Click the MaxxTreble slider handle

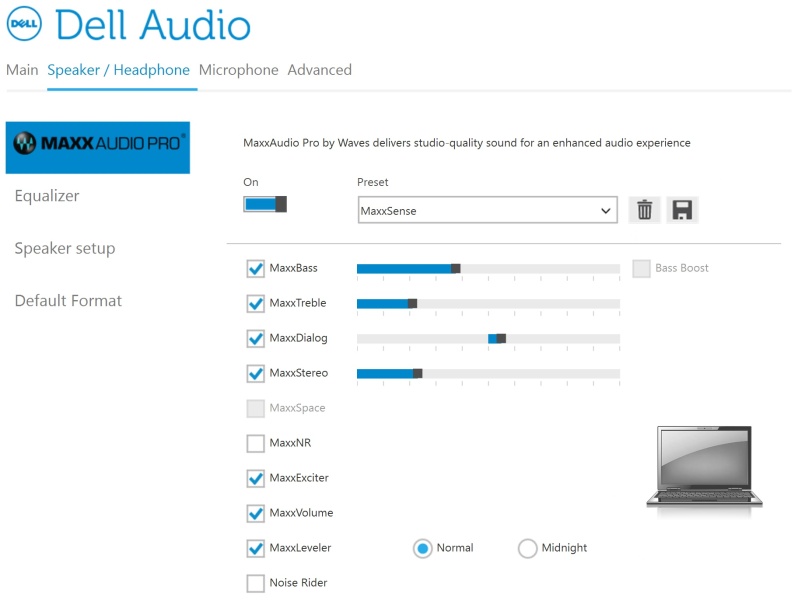click(412, 304)
